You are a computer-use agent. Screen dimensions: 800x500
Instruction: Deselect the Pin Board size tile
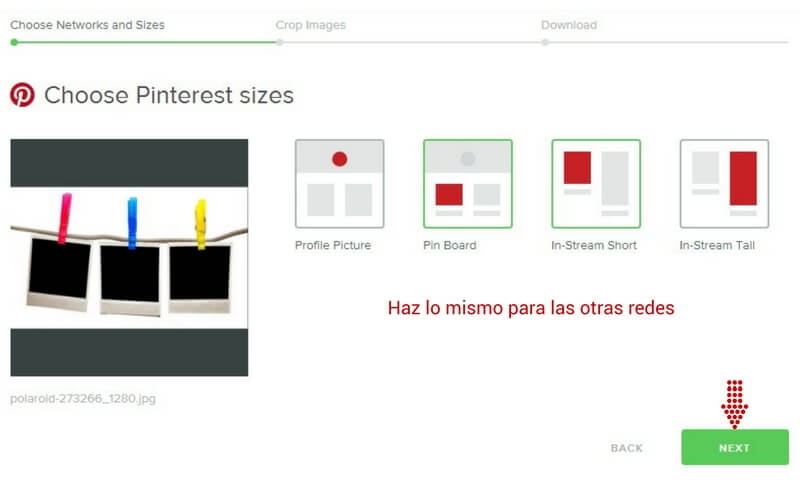(467, 183)
